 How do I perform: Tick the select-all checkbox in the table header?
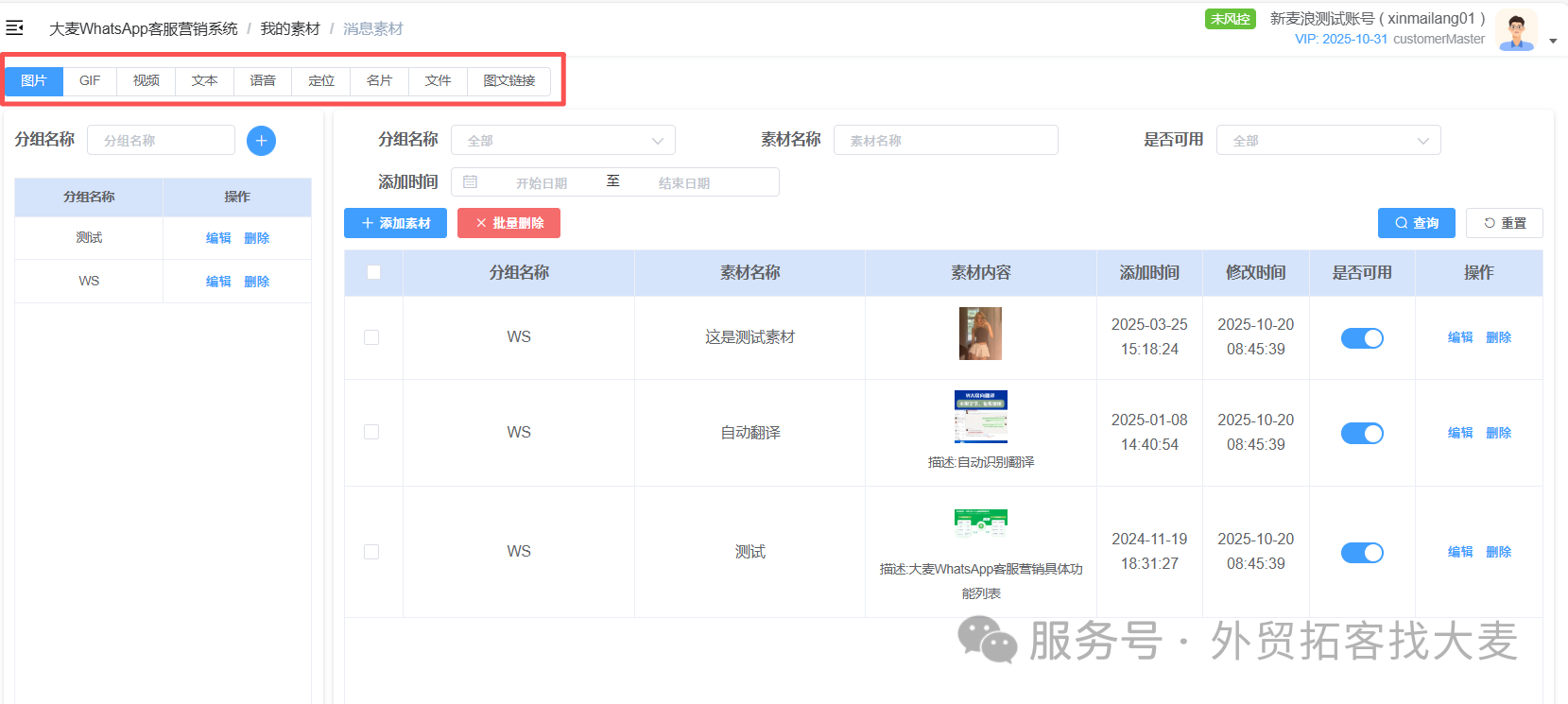click(x=373, y=272)
